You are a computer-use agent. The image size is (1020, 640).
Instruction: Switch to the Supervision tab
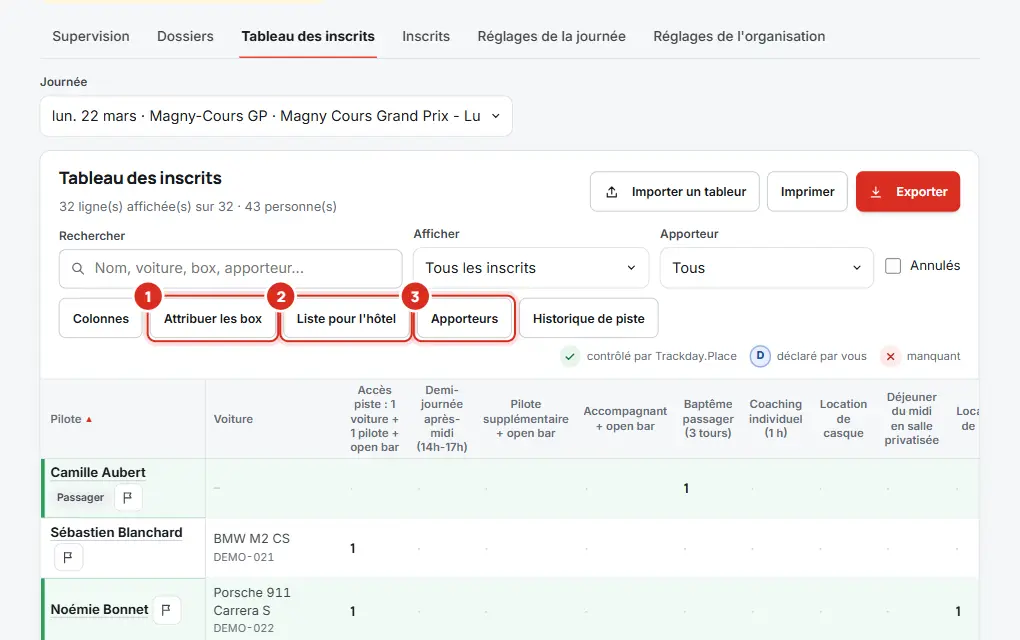(91, 36)
